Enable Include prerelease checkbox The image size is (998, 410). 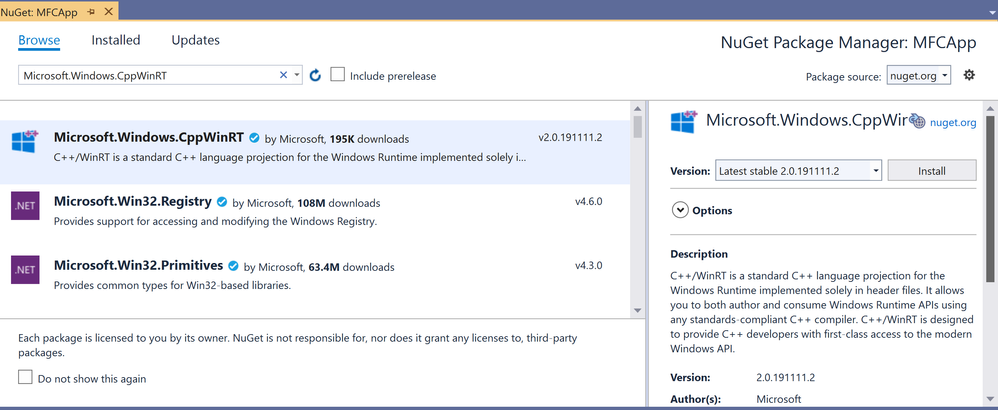(x=337, y=75)
